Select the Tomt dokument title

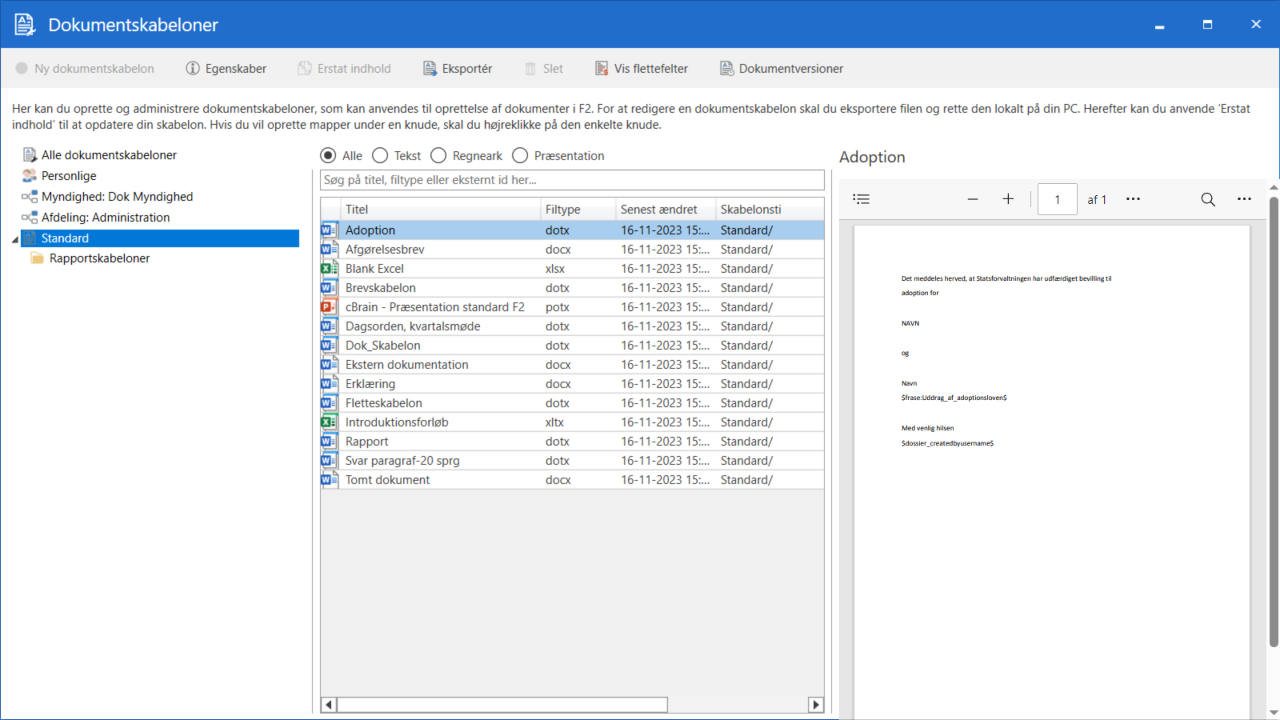click(x=387, y=480)
